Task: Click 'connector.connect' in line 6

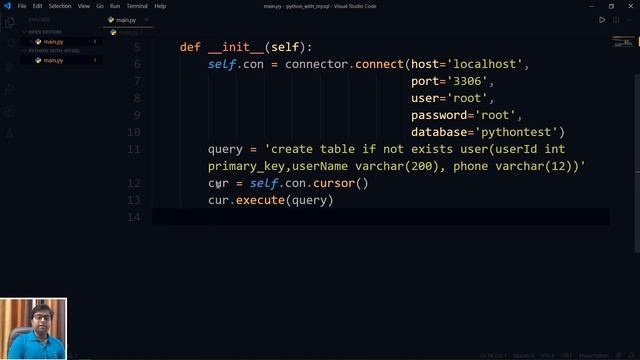Action: pyautogui.click(x=344, y=64)
